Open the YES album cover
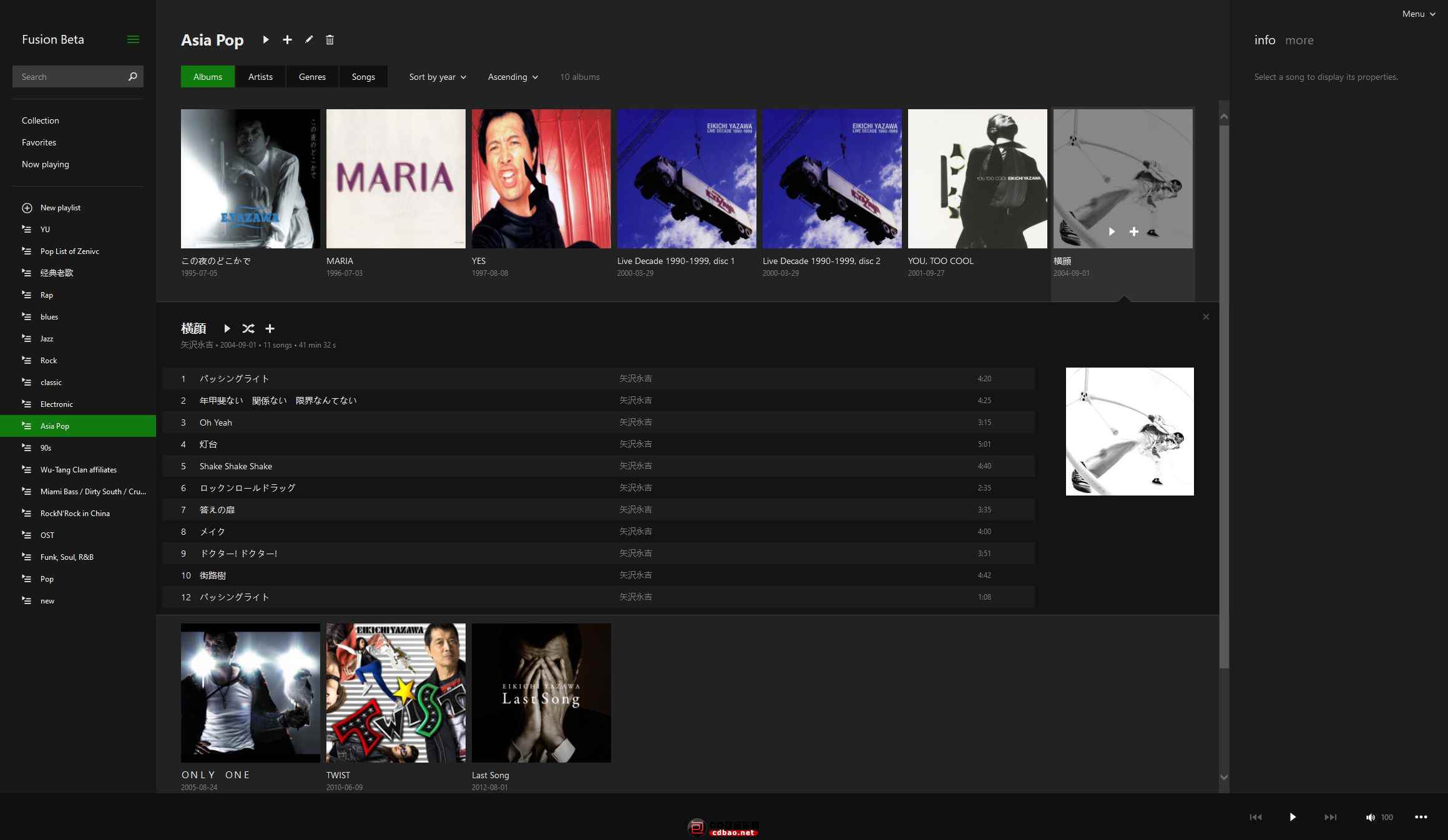 click(541, 178)
